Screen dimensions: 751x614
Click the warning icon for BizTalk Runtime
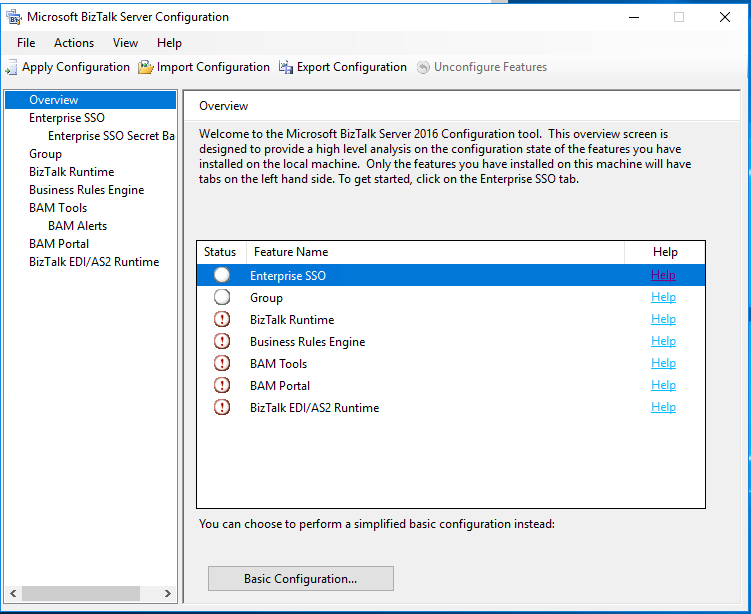pos(222,319)
